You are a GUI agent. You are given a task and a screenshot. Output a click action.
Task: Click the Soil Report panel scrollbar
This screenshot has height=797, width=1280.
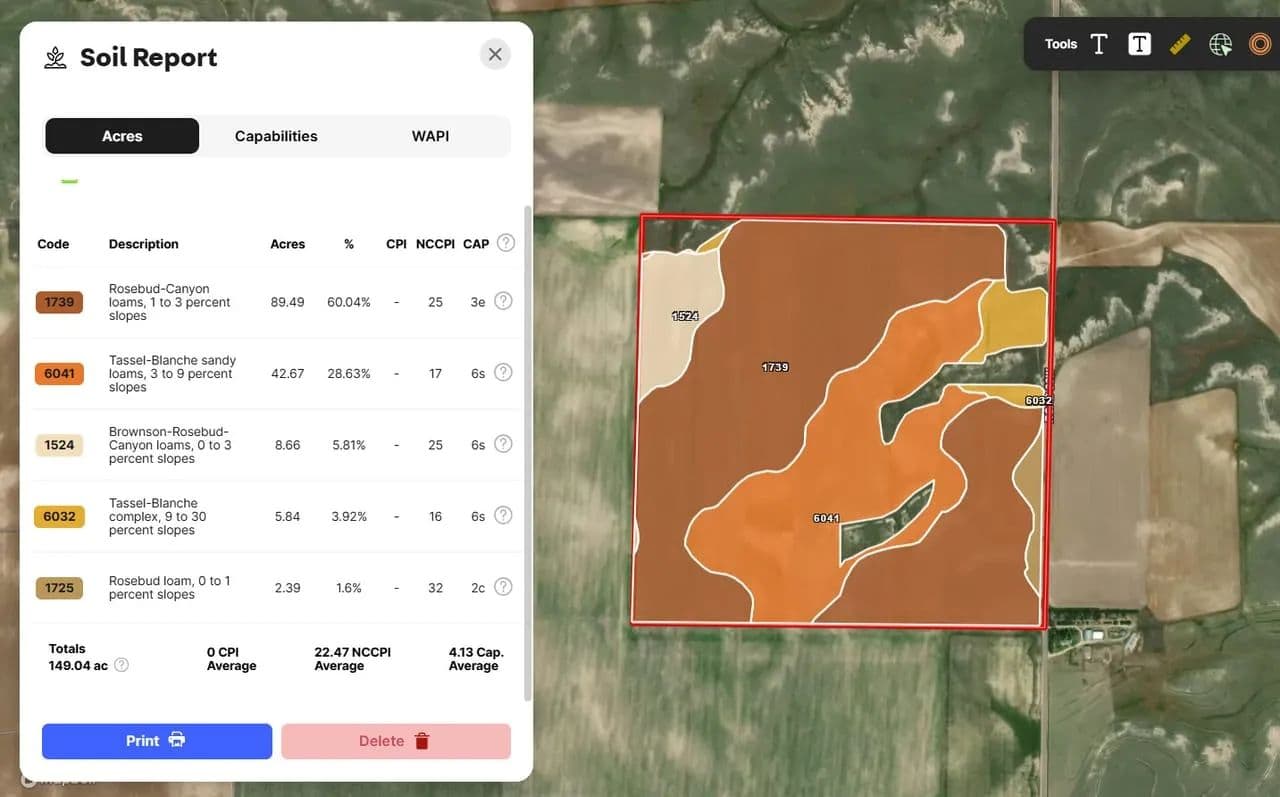tap(528, 450)
